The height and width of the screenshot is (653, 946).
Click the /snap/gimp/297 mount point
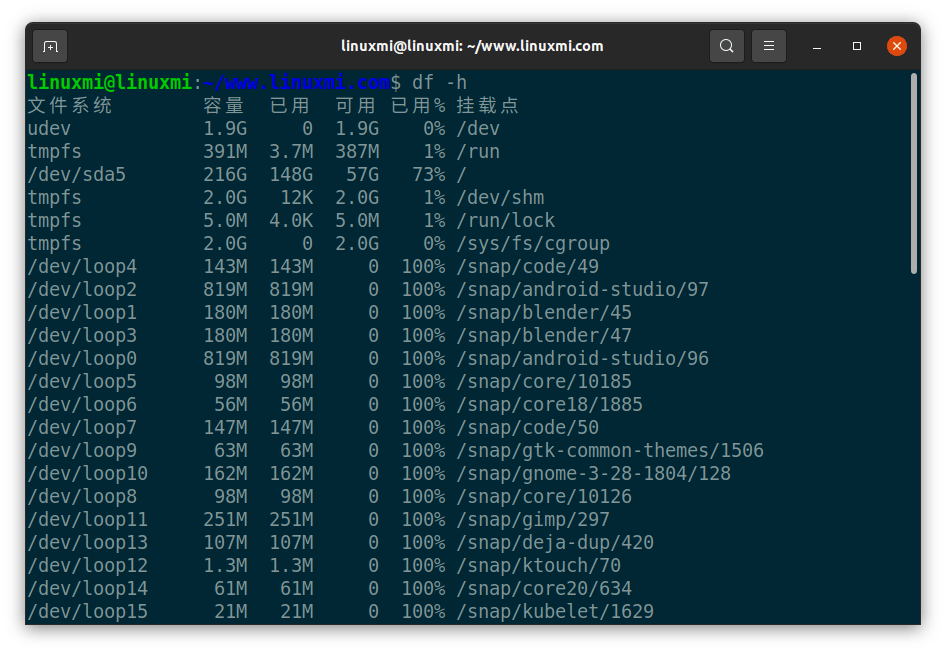[x=533, y=520]
